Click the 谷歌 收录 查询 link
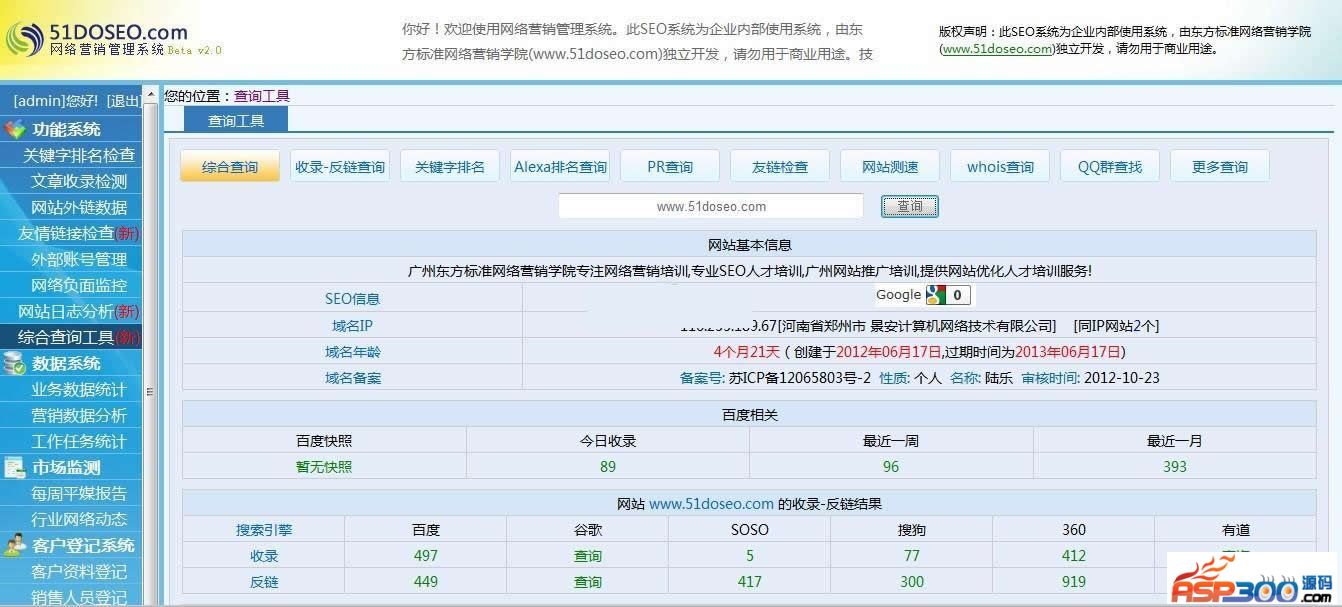The image size is (1342, 607). (x=588, y=556)
